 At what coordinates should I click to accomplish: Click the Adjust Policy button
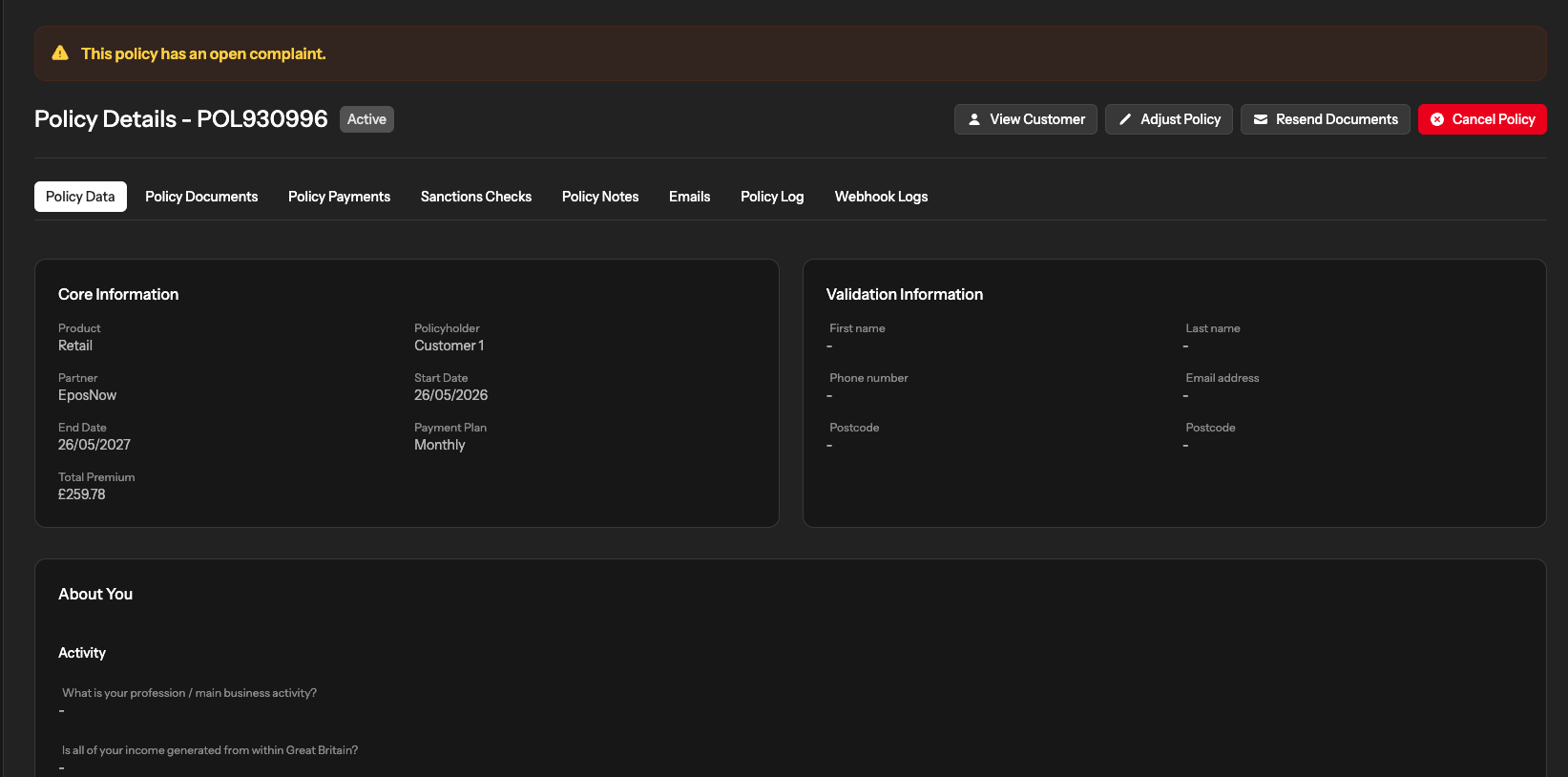pos(1169,119)
